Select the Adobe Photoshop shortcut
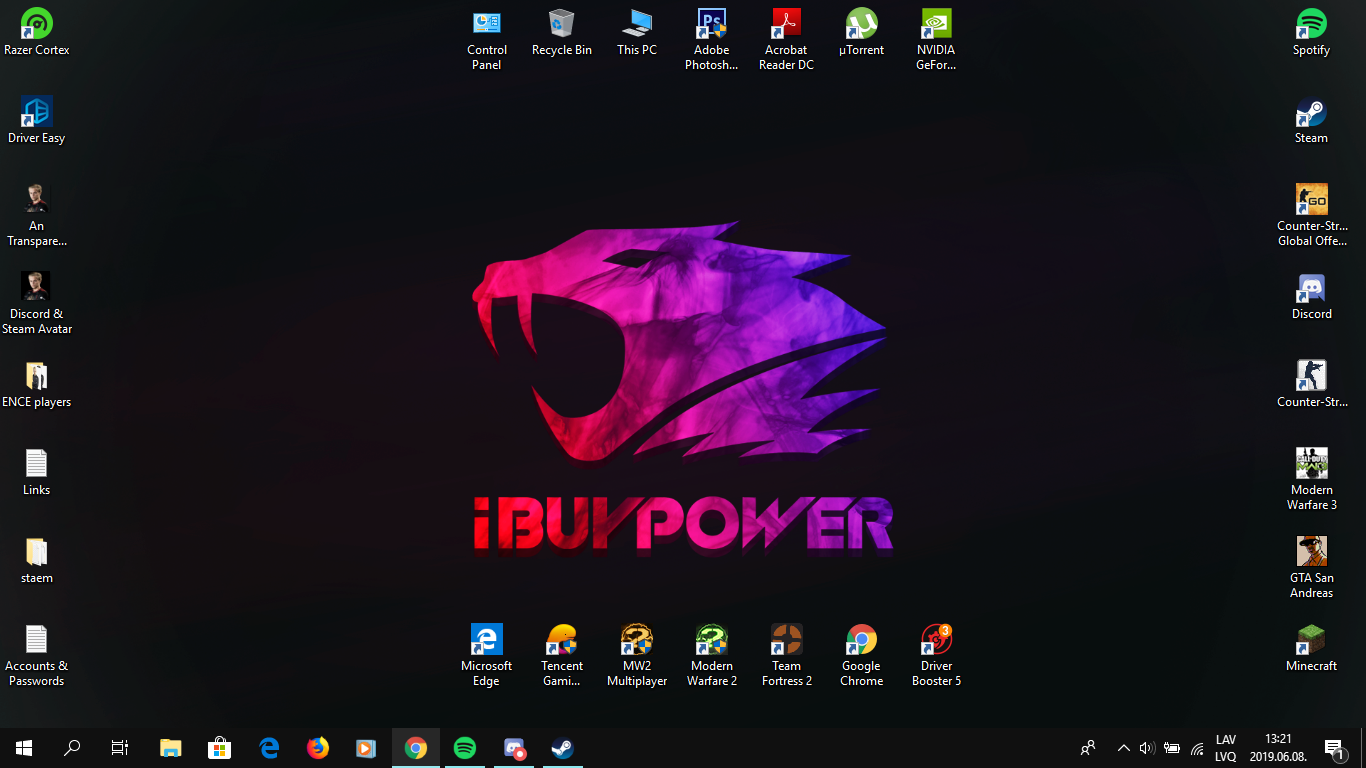Screen dimensions: 1366x768 point(712,39)
